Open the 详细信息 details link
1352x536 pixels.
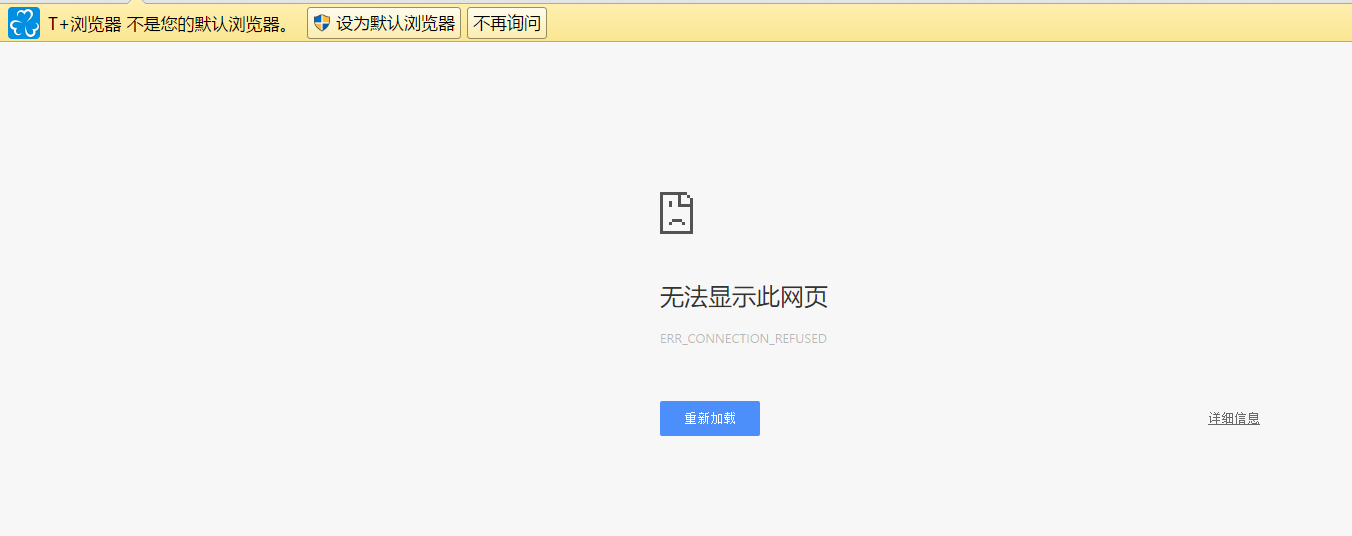1234,418
